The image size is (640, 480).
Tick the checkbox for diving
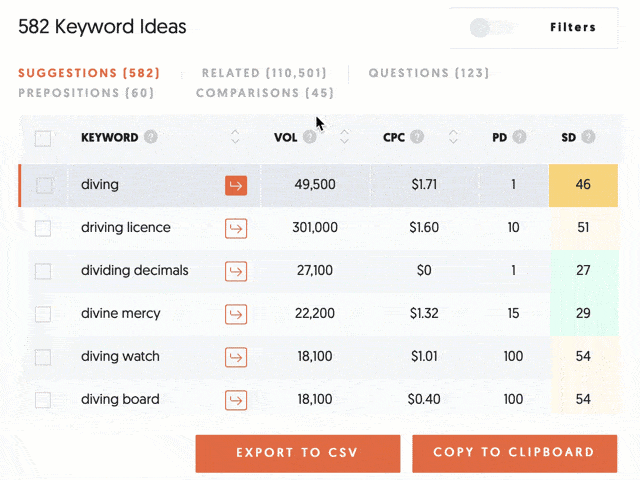tap(44, 186)
